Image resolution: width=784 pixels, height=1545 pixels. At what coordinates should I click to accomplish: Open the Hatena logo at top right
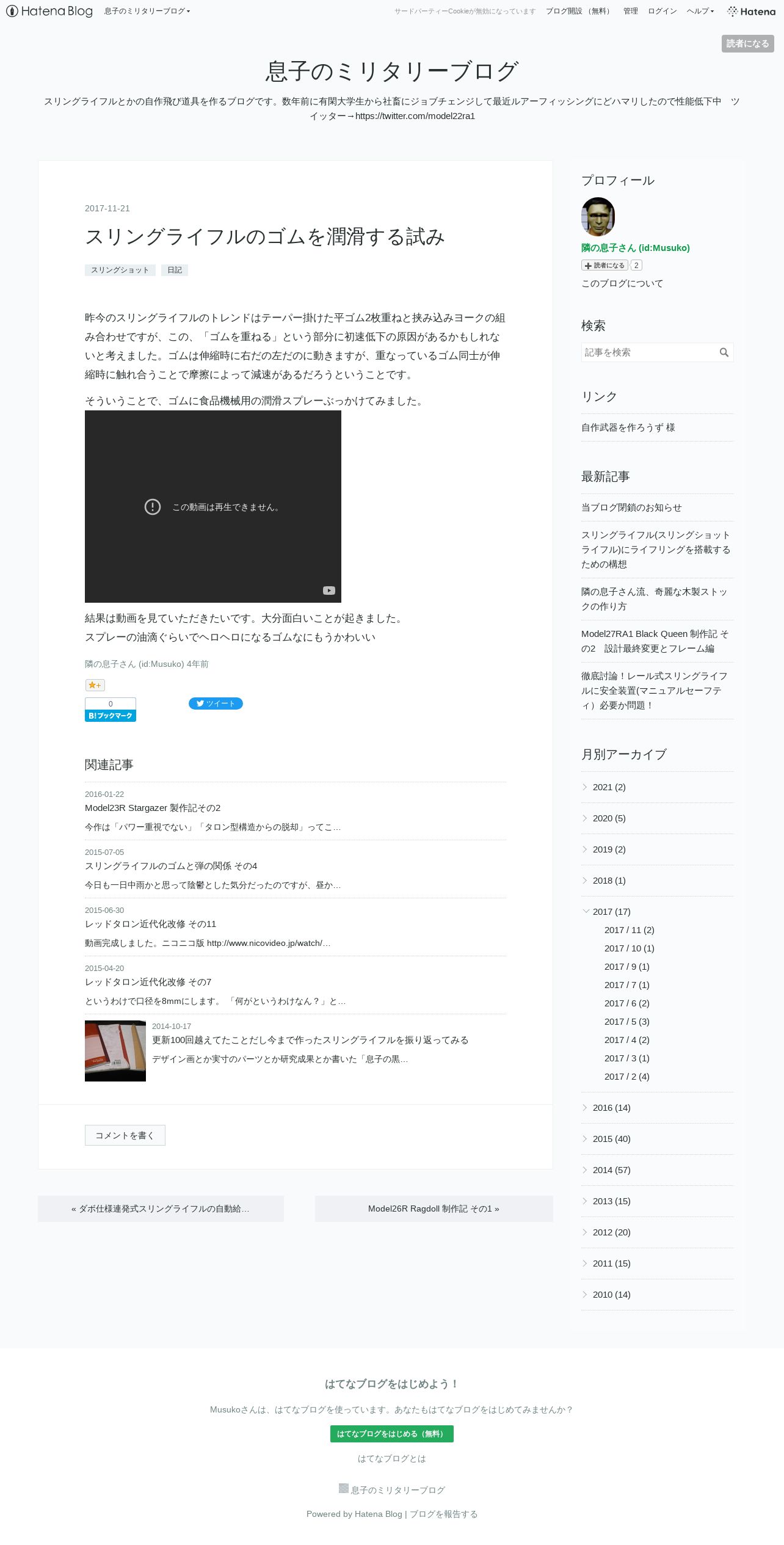[x=751, y=11]
